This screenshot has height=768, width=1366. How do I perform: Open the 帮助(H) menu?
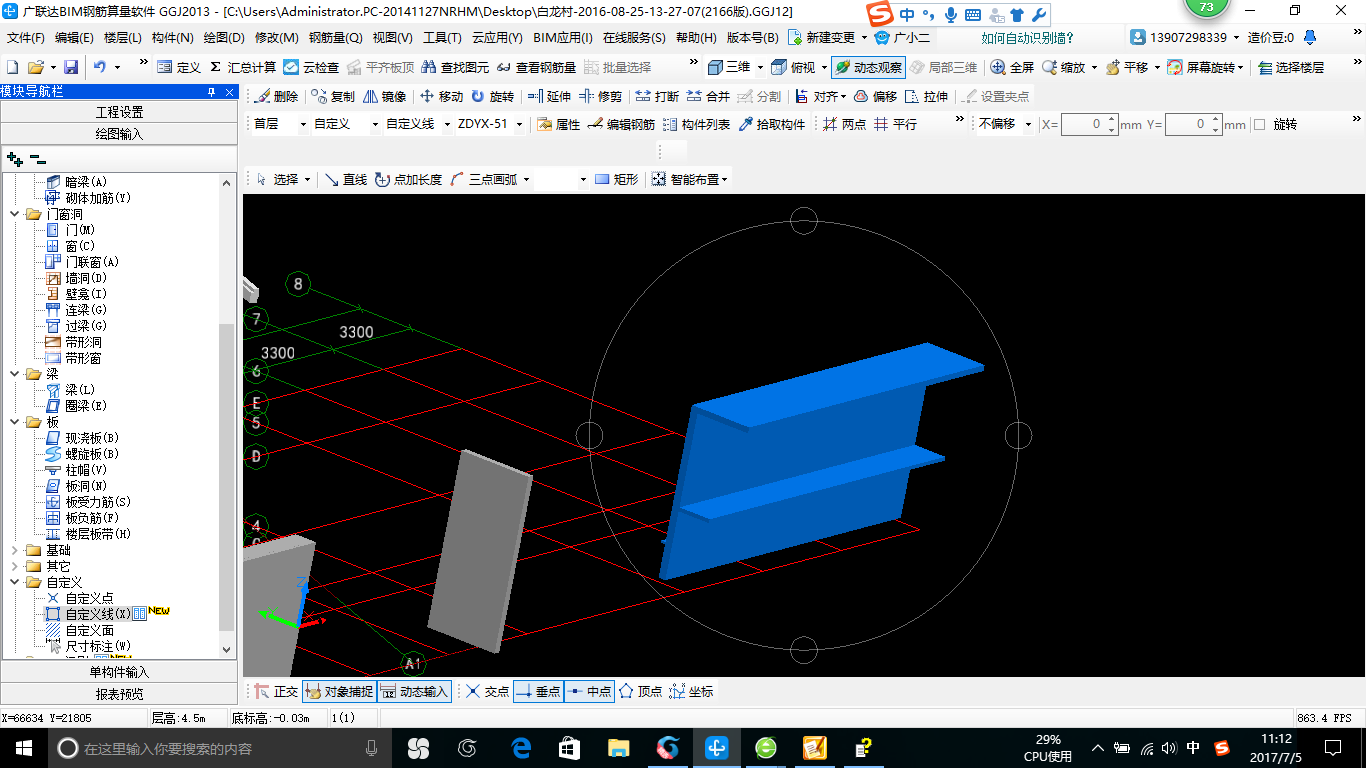(x=696, y=38)
